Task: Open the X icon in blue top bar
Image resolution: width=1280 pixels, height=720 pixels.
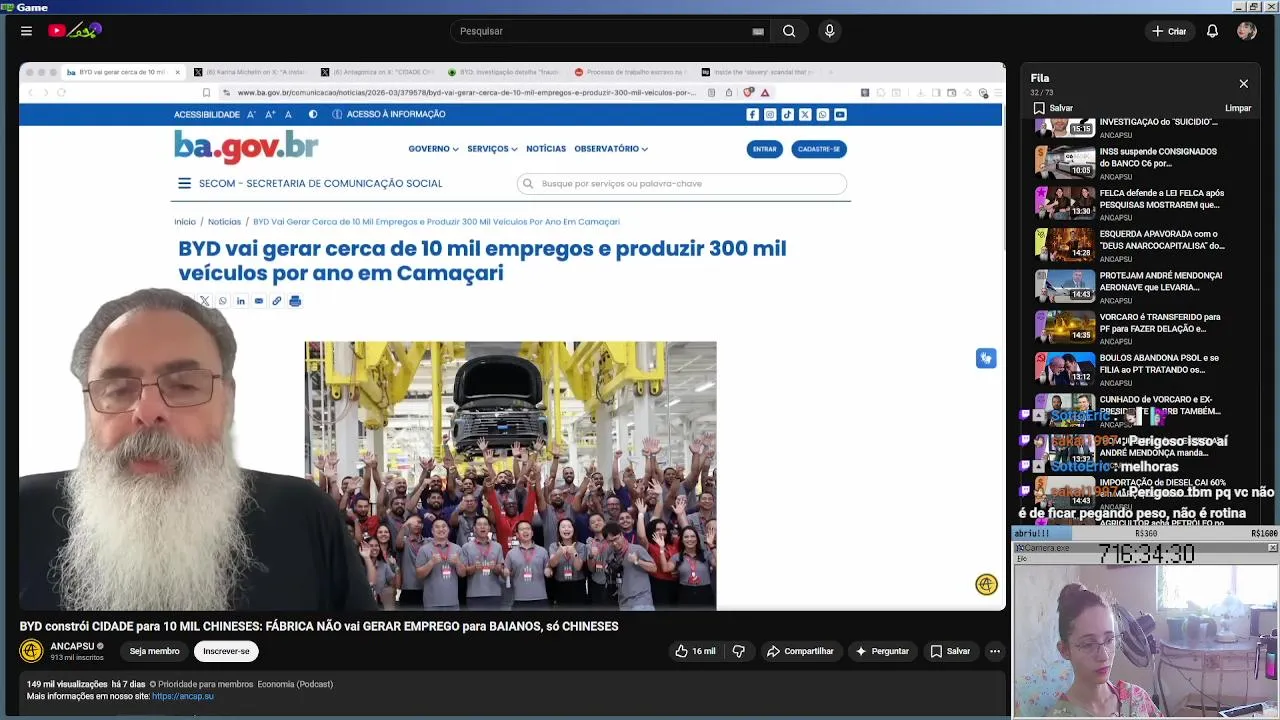Action: [805, 114]
